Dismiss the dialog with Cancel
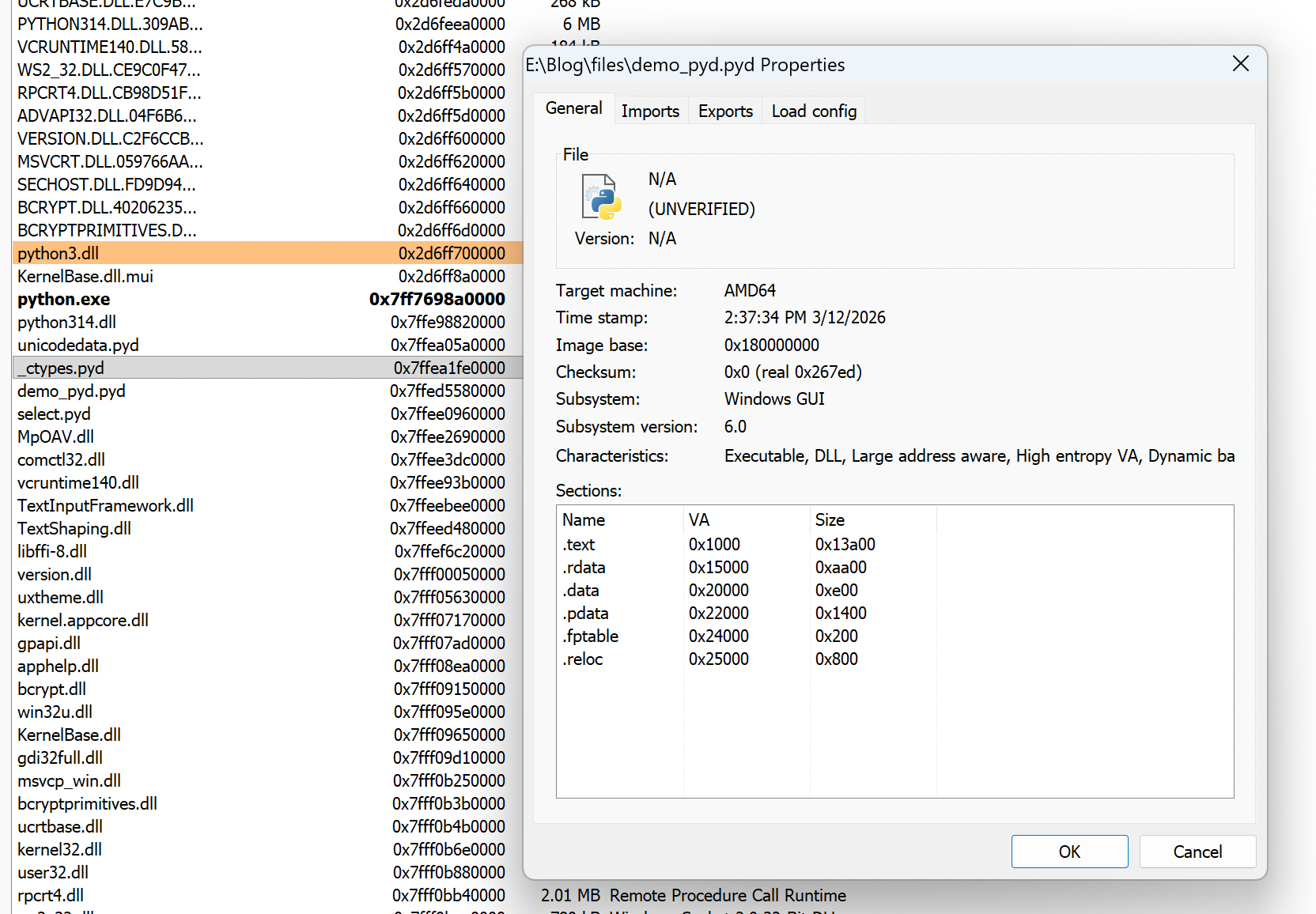The image size is (1316, 914). point(1197,852)
